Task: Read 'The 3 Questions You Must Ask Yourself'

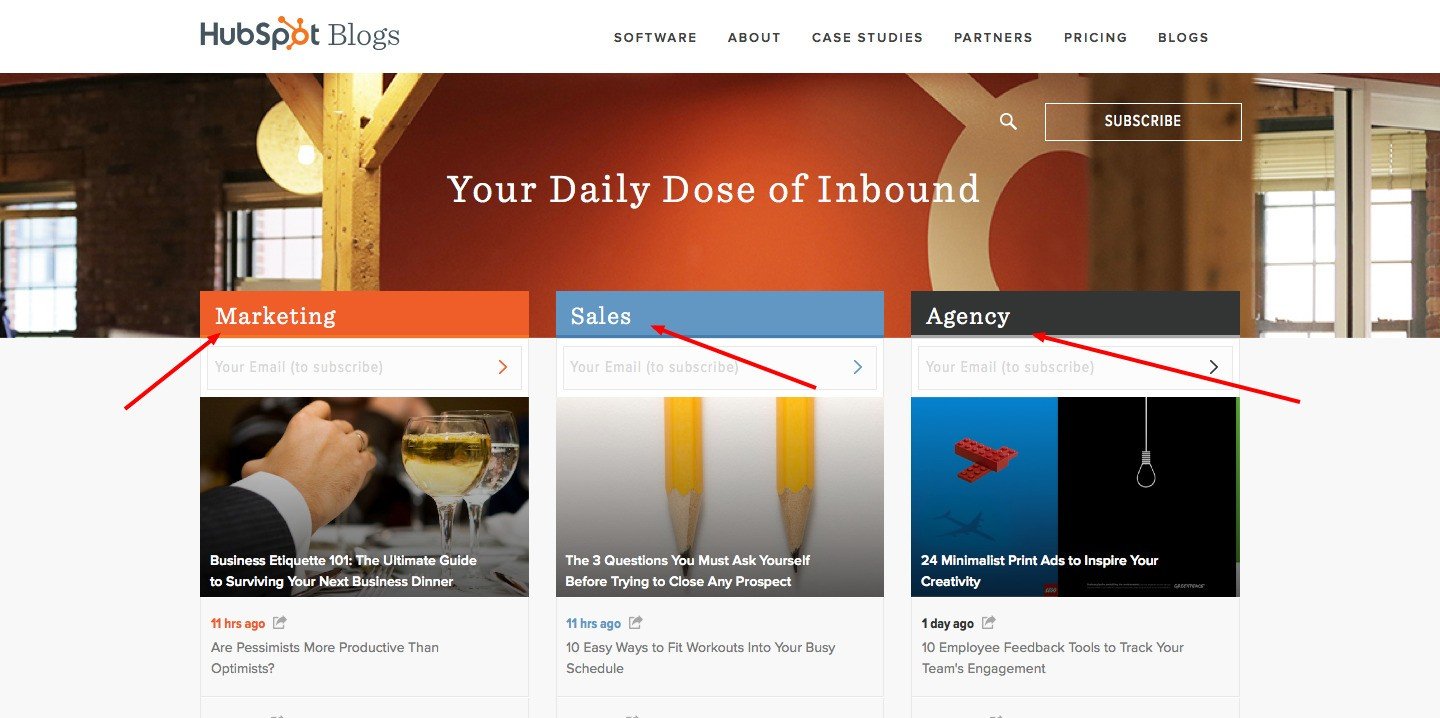Action: point(719,497)
